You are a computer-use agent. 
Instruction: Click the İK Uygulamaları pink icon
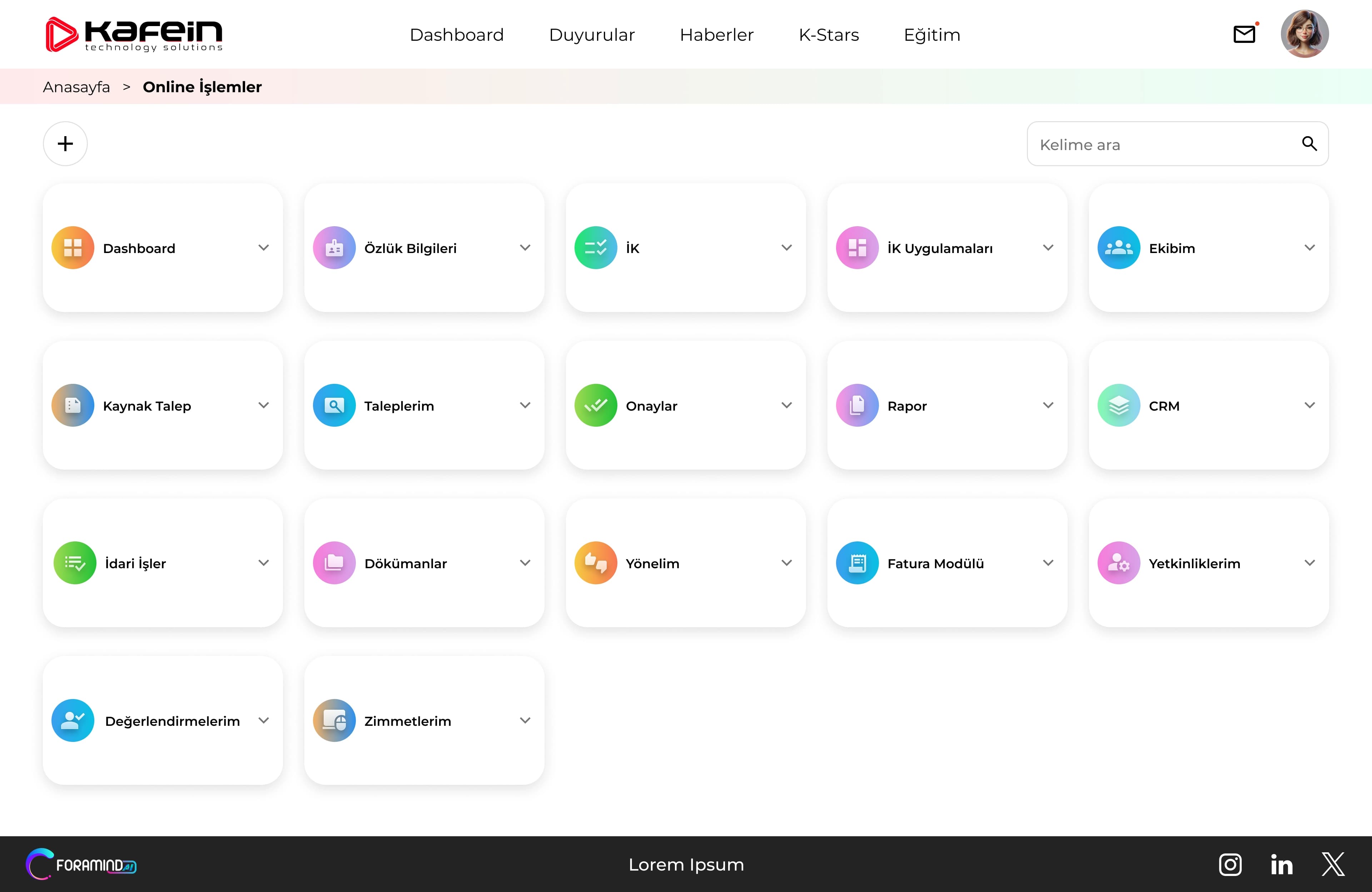pyautogui.click(x=857, y=248)
